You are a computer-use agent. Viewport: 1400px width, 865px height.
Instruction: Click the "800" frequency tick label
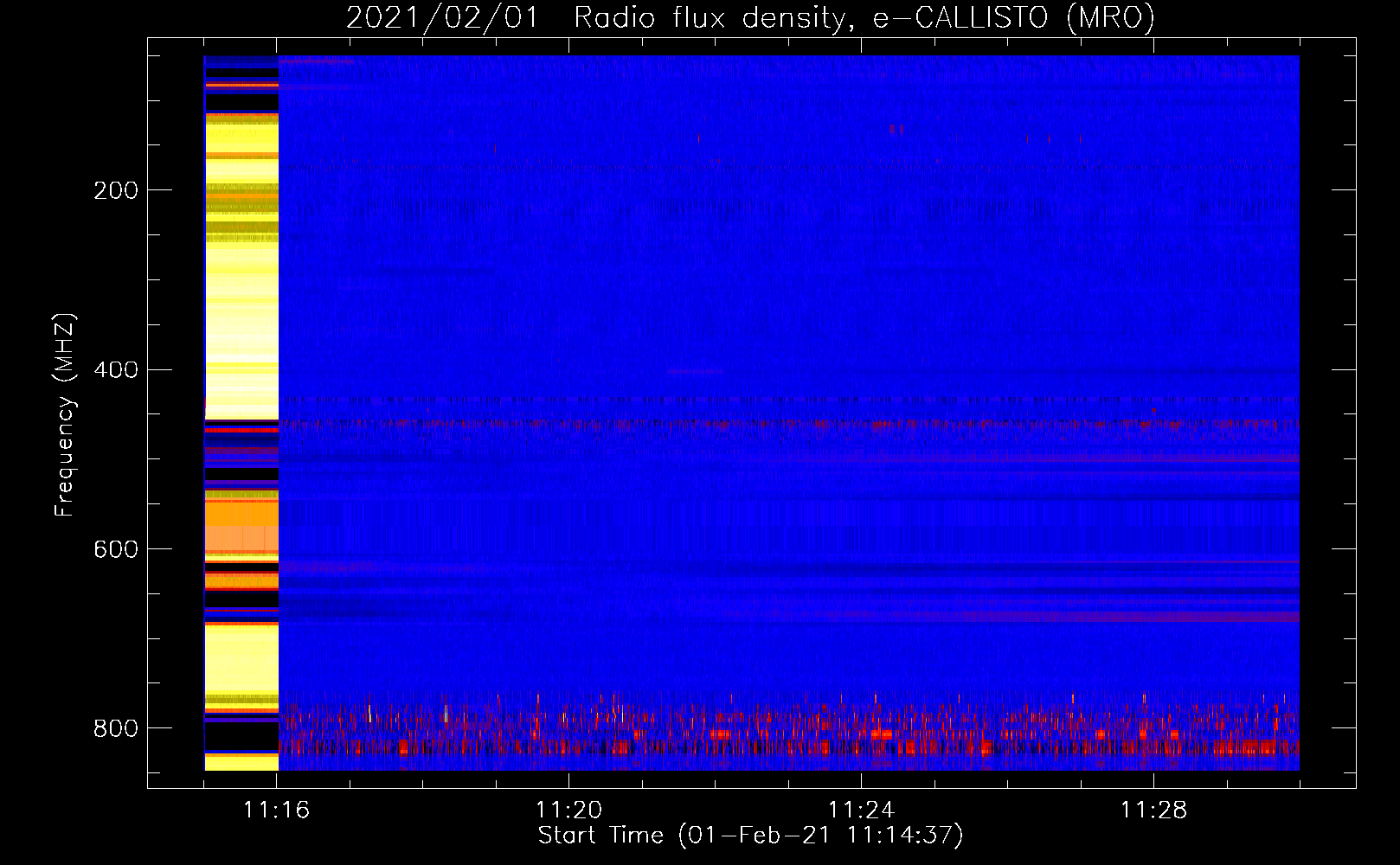[x=116, y=728]
